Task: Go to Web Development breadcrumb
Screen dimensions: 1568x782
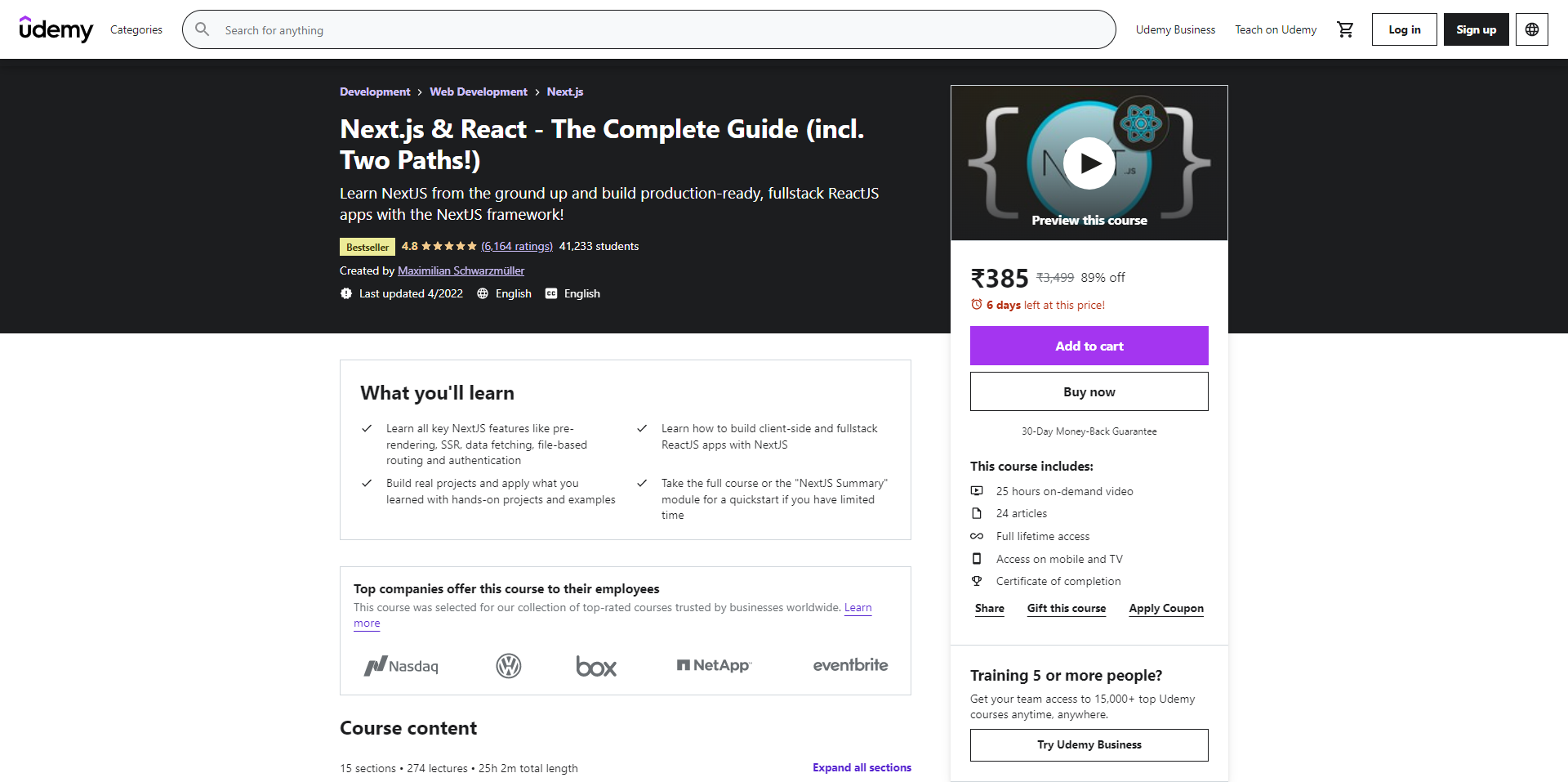Action: coord(479,92)
